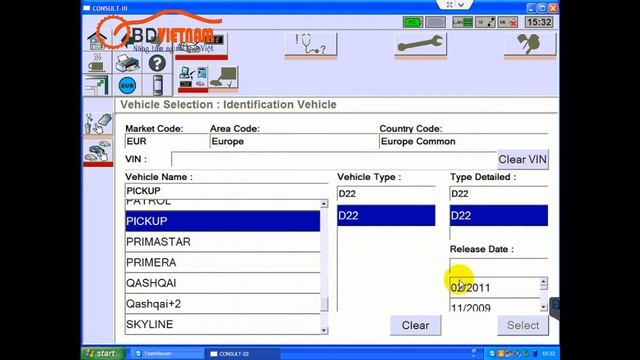
Task: Click the mobile phone device icon
Action: pyautogui.click(x=158, y=85)
